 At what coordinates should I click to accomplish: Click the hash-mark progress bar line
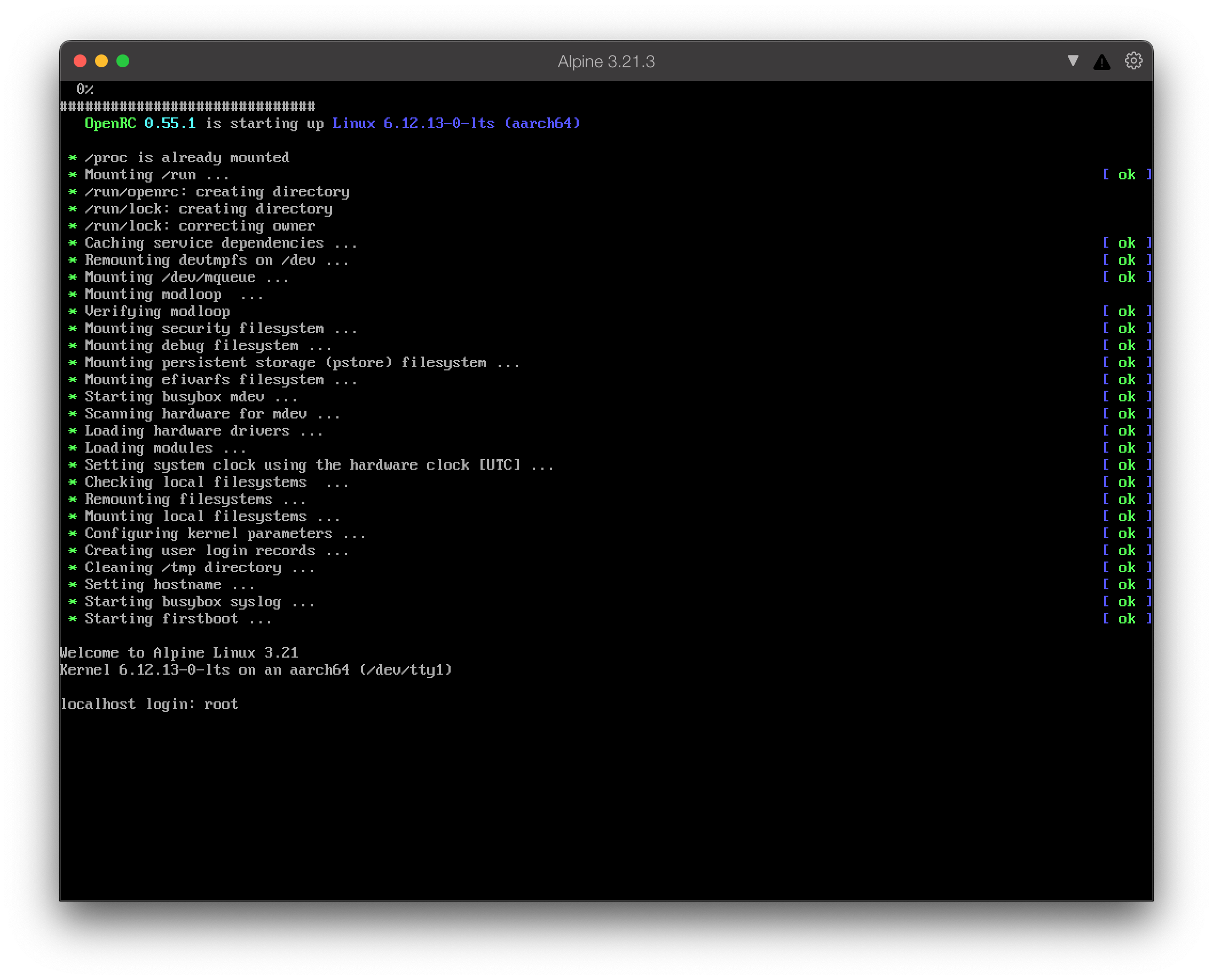[187, 106]
